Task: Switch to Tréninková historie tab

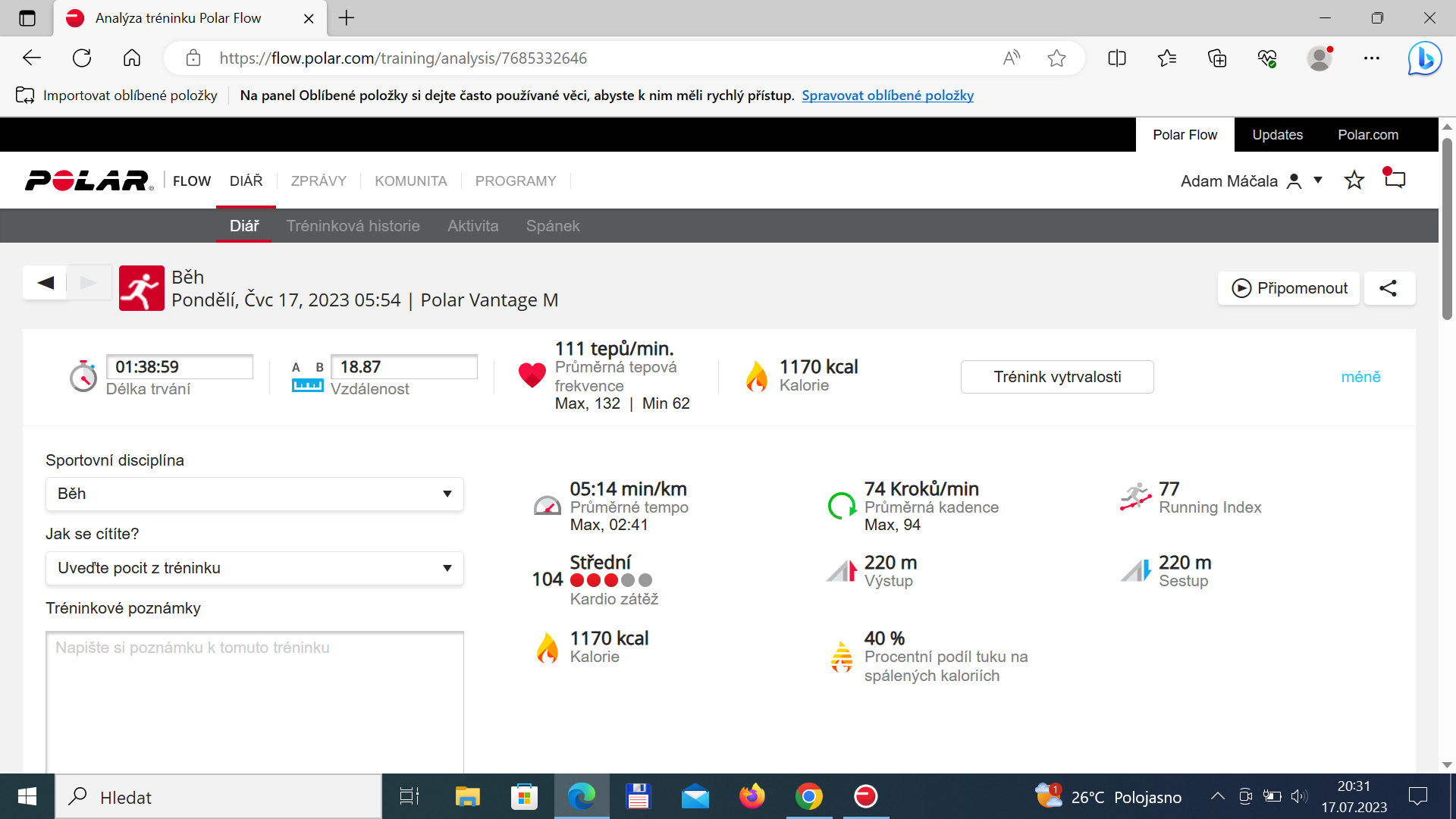Action: (x=353, y=226)
